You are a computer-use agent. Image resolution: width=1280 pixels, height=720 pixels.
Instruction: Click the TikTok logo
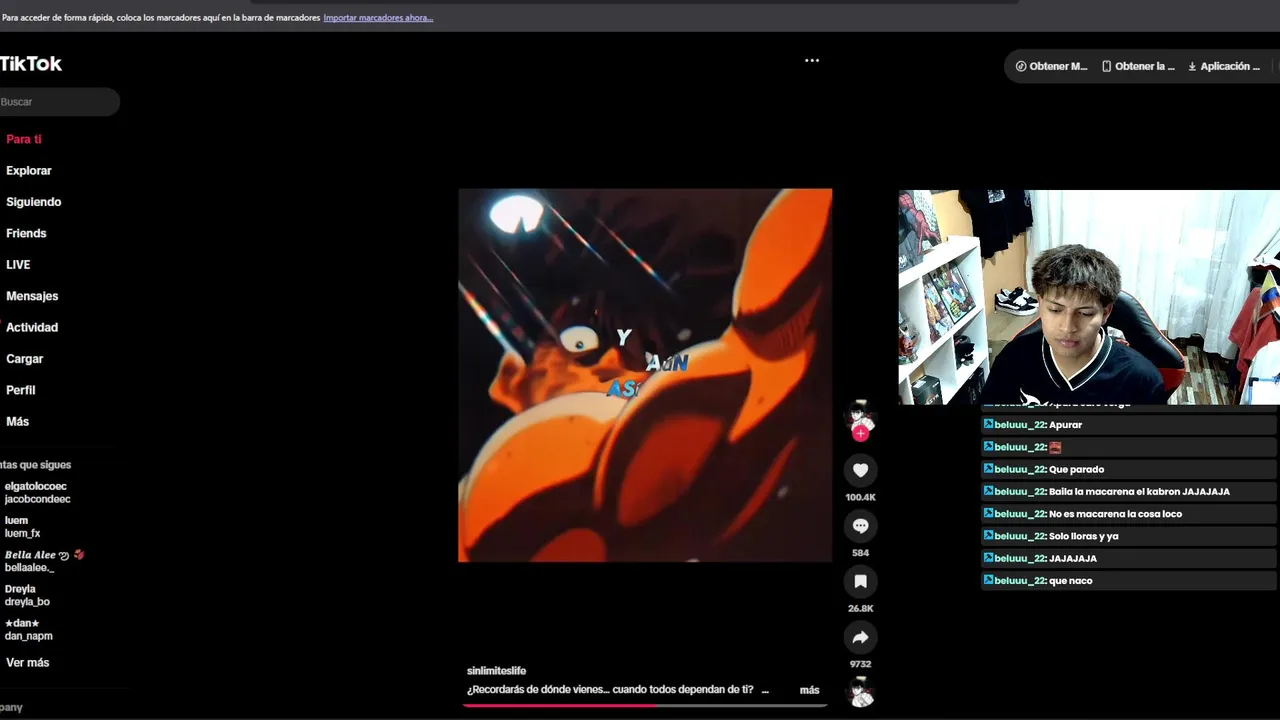pos(31,64)
